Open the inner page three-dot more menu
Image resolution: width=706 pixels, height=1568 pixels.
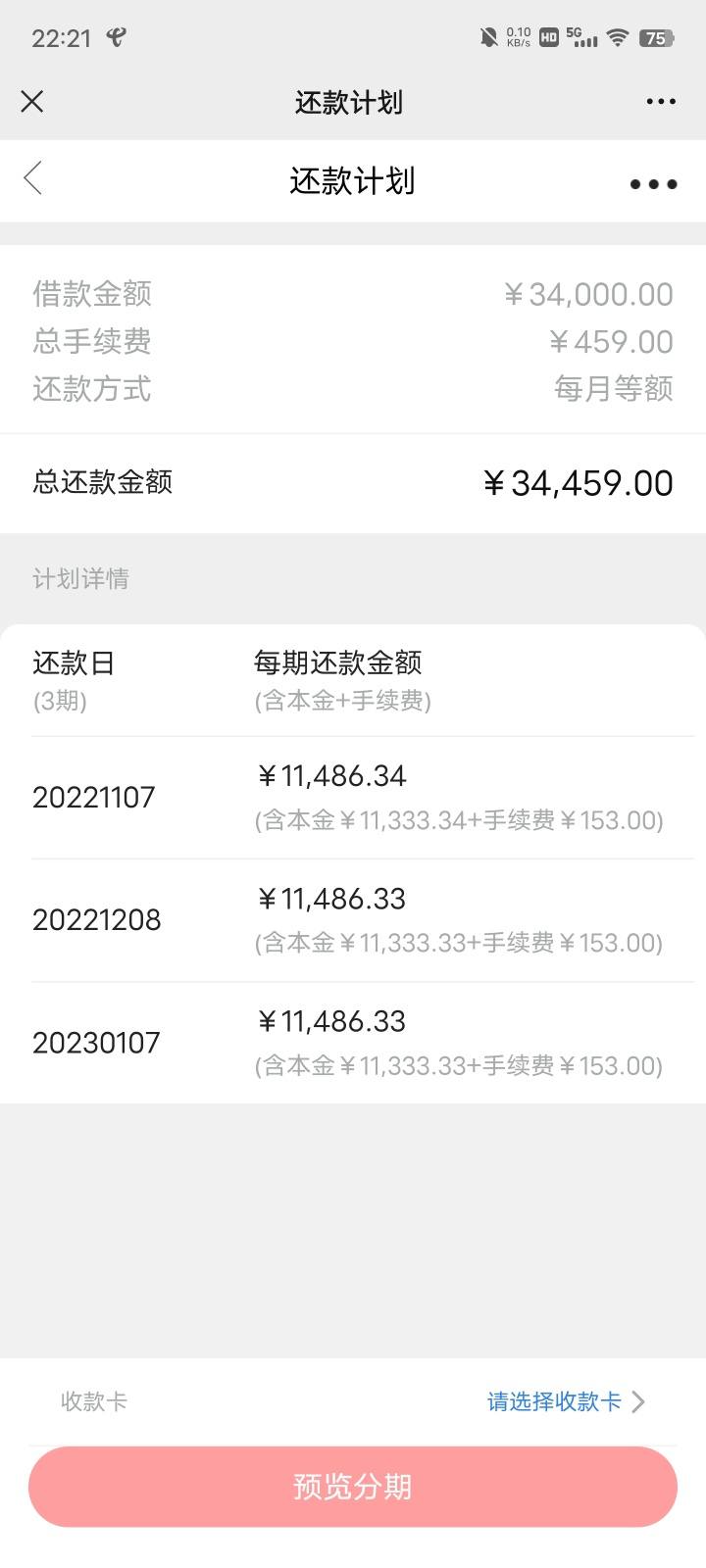pyautogui.click(x=653, y=183)
